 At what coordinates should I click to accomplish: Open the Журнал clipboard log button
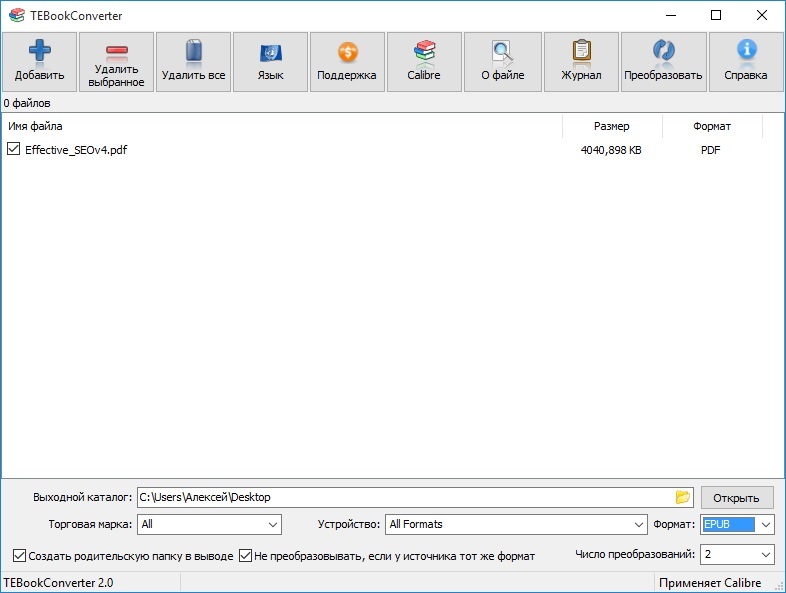click(x=581, y=62)
